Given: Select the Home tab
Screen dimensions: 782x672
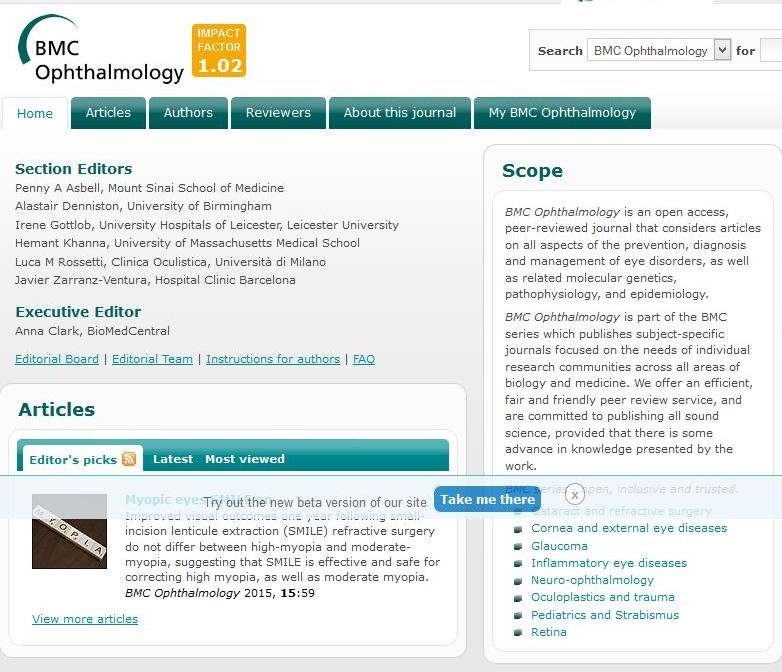Looking at the screenshot, I should [35, 113].
